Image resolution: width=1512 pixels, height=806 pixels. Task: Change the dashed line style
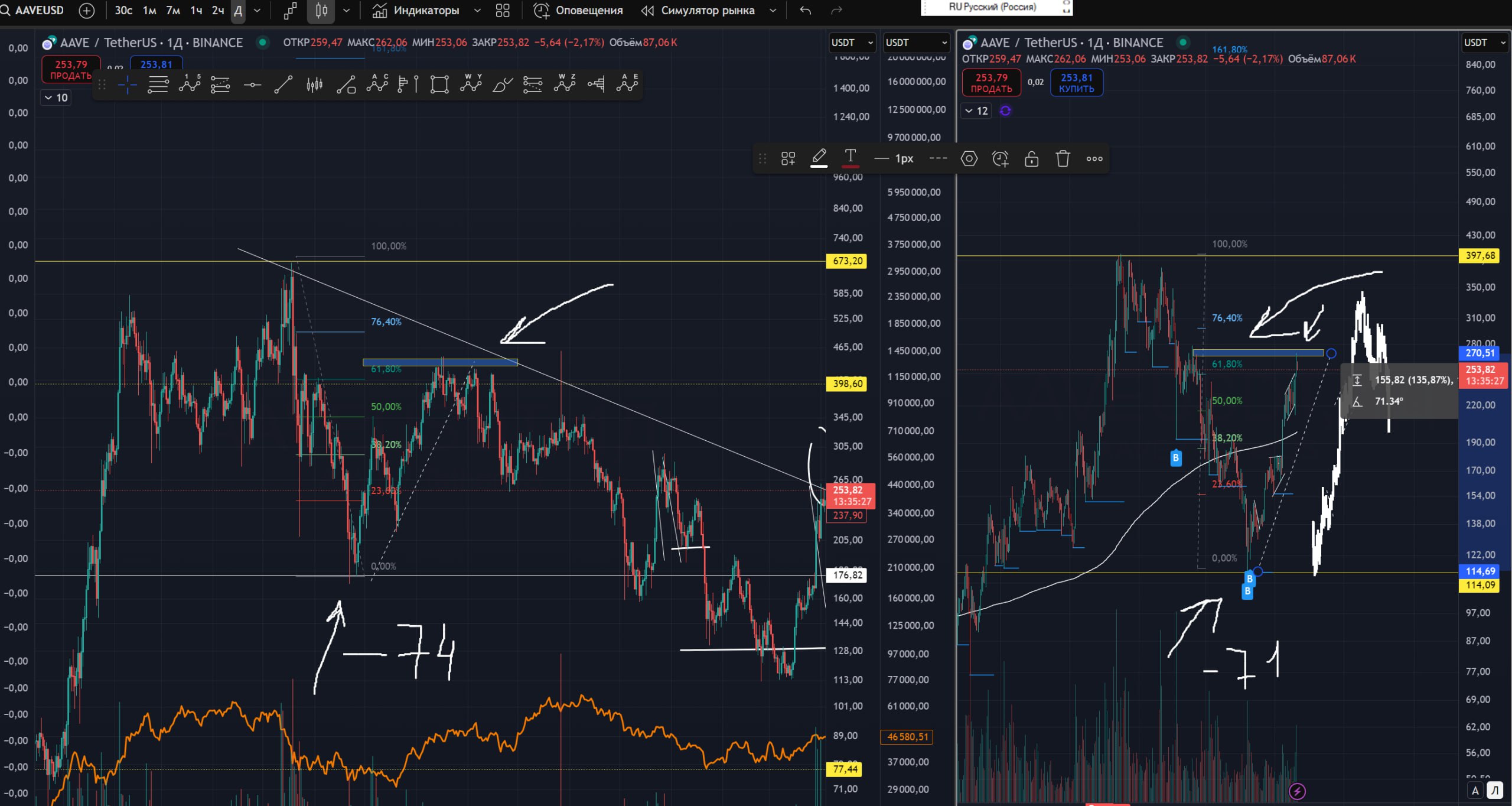[938, 158]
